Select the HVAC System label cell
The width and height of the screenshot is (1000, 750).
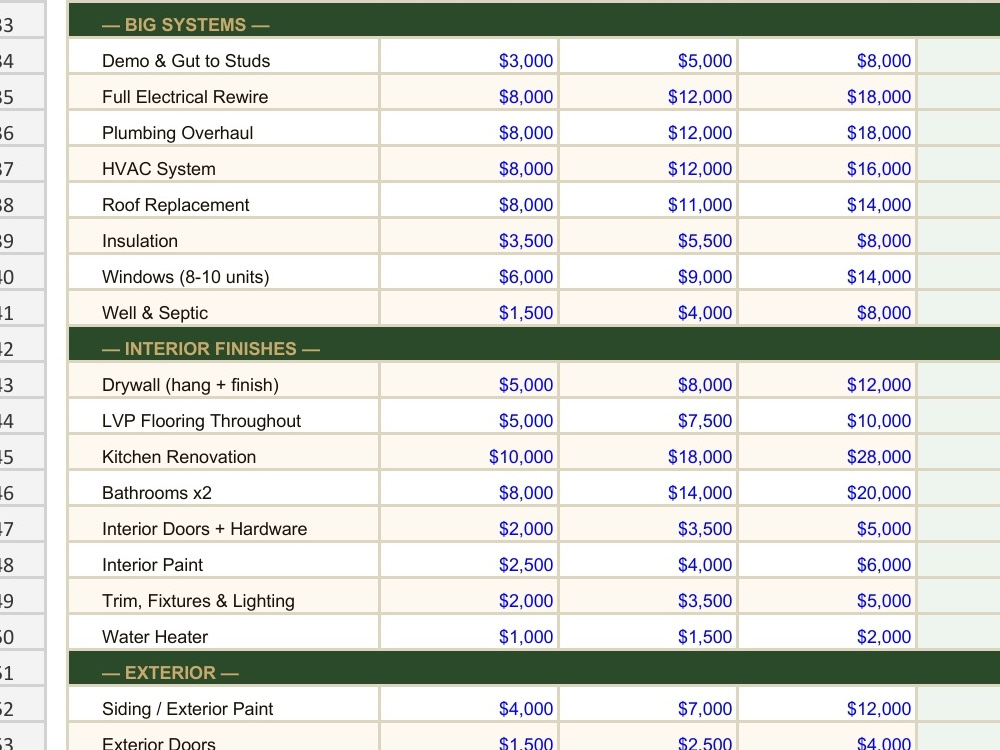tap(224, 165)
